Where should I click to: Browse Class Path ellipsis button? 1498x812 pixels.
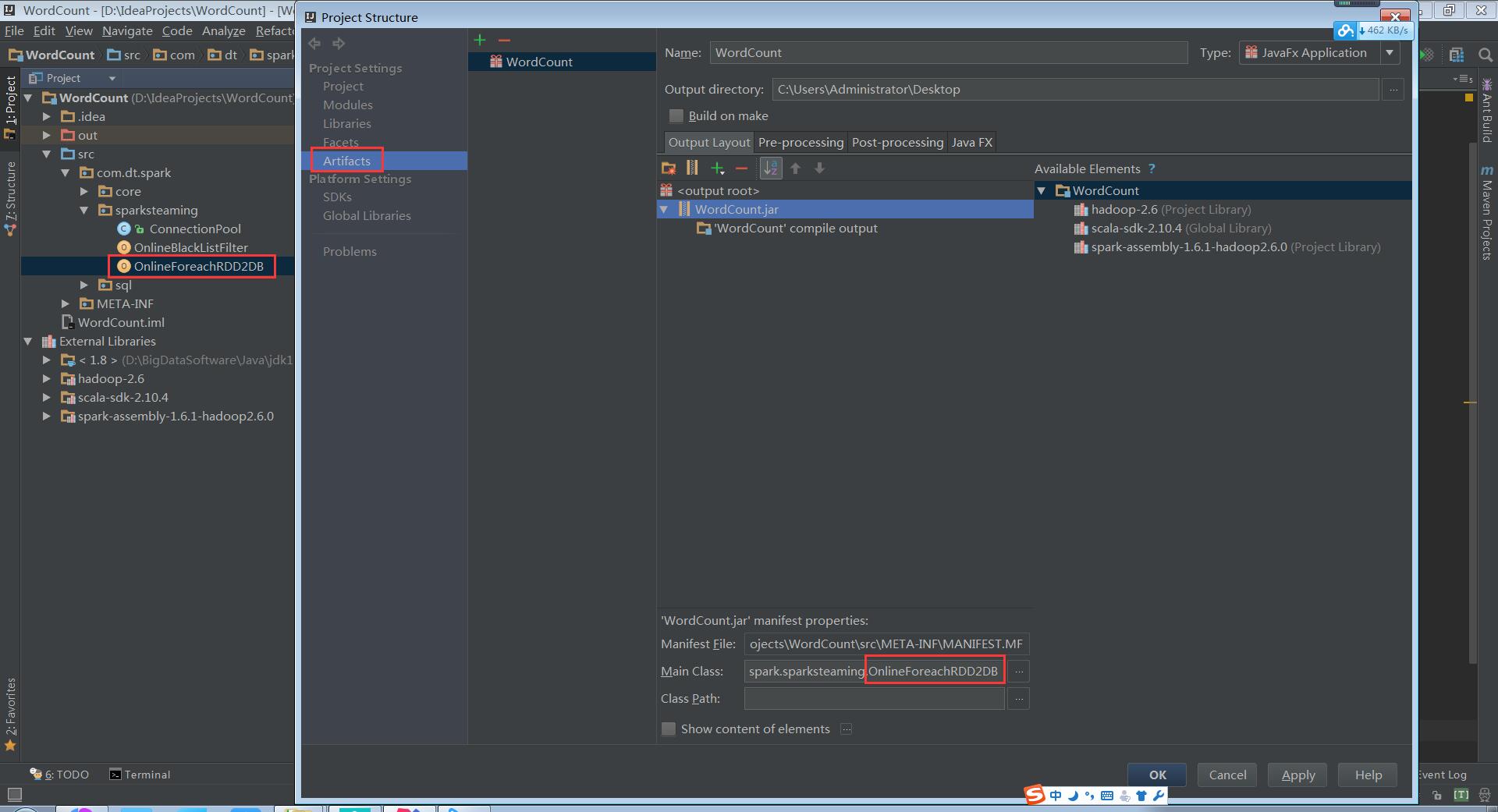1018,699
